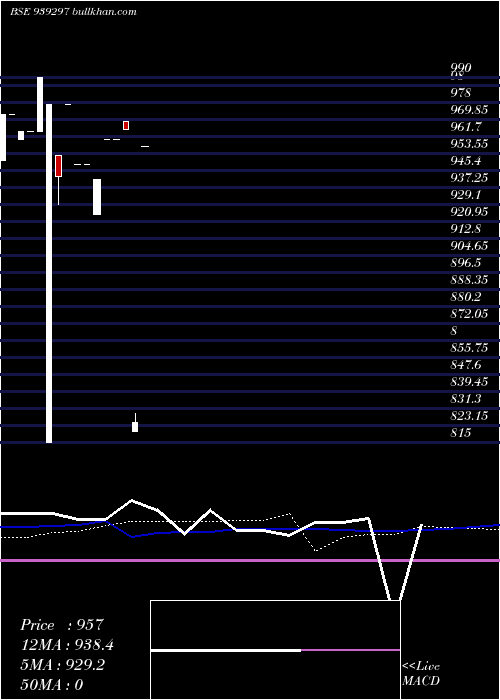Click the 5MA : 929.2 readout

coord(63,665)
